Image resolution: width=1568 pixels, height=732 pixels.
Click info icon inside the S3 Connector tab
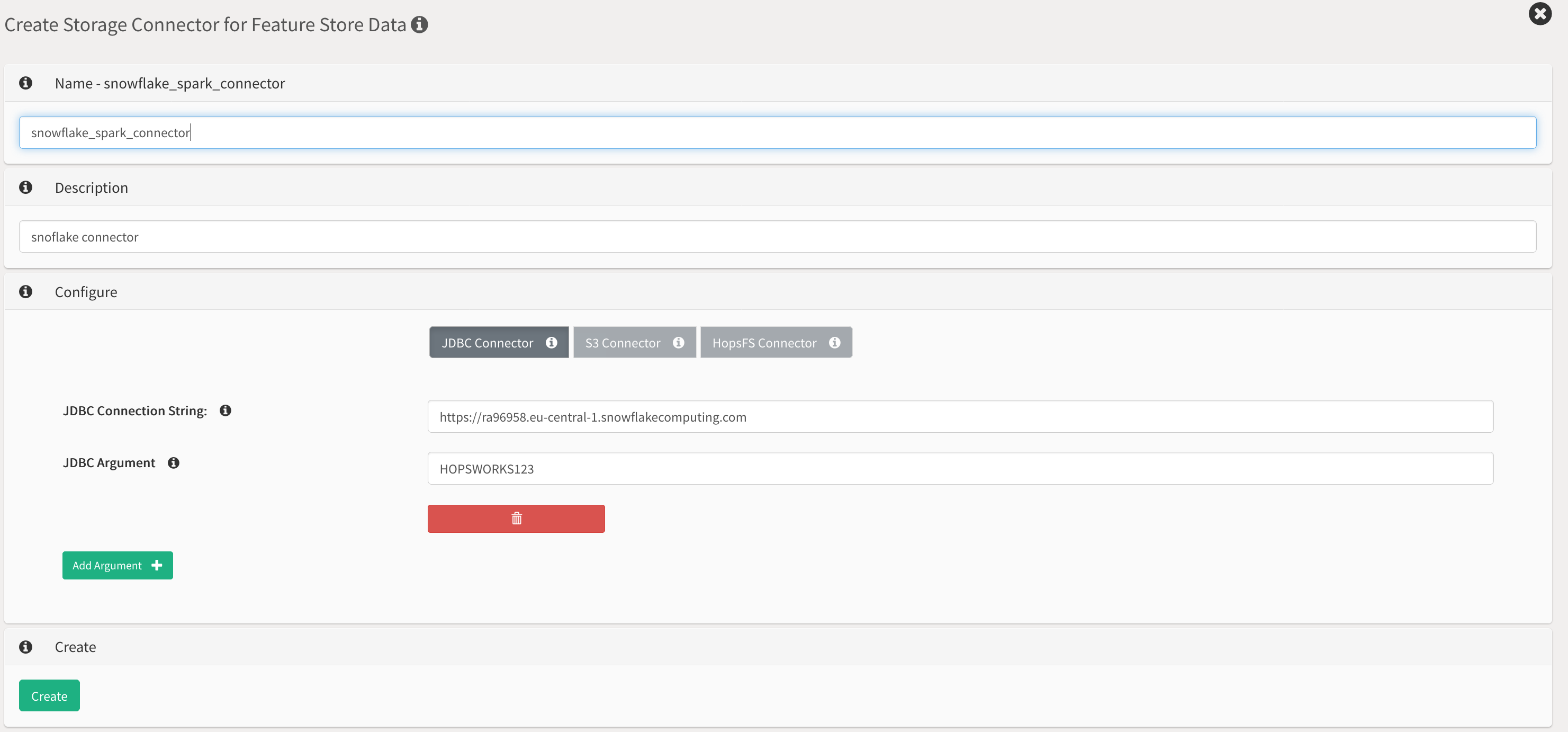point(678,343)
